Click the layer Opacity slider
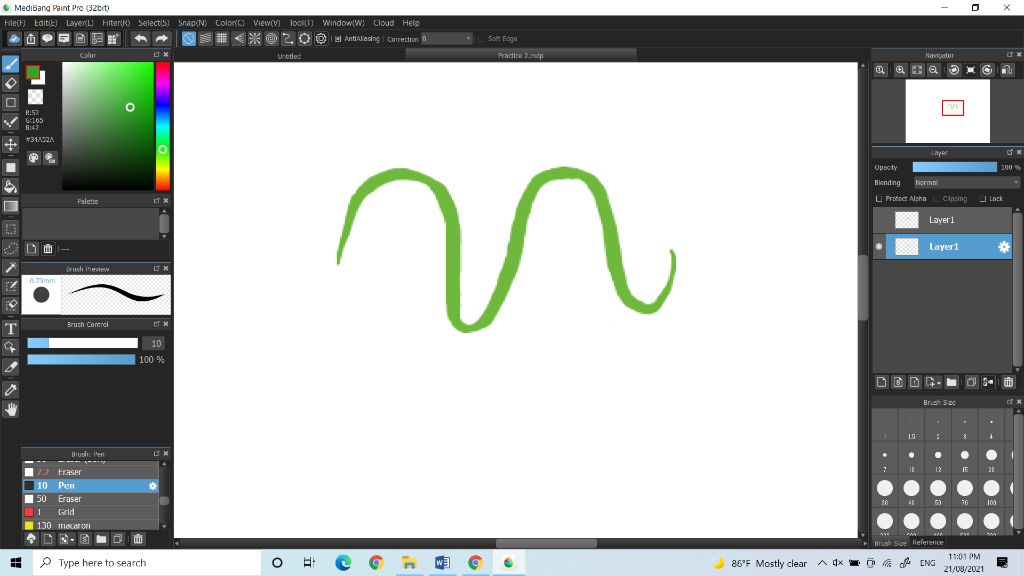Image resolution: width=1024 pixels, height=576 pixels. coord(955,167)
